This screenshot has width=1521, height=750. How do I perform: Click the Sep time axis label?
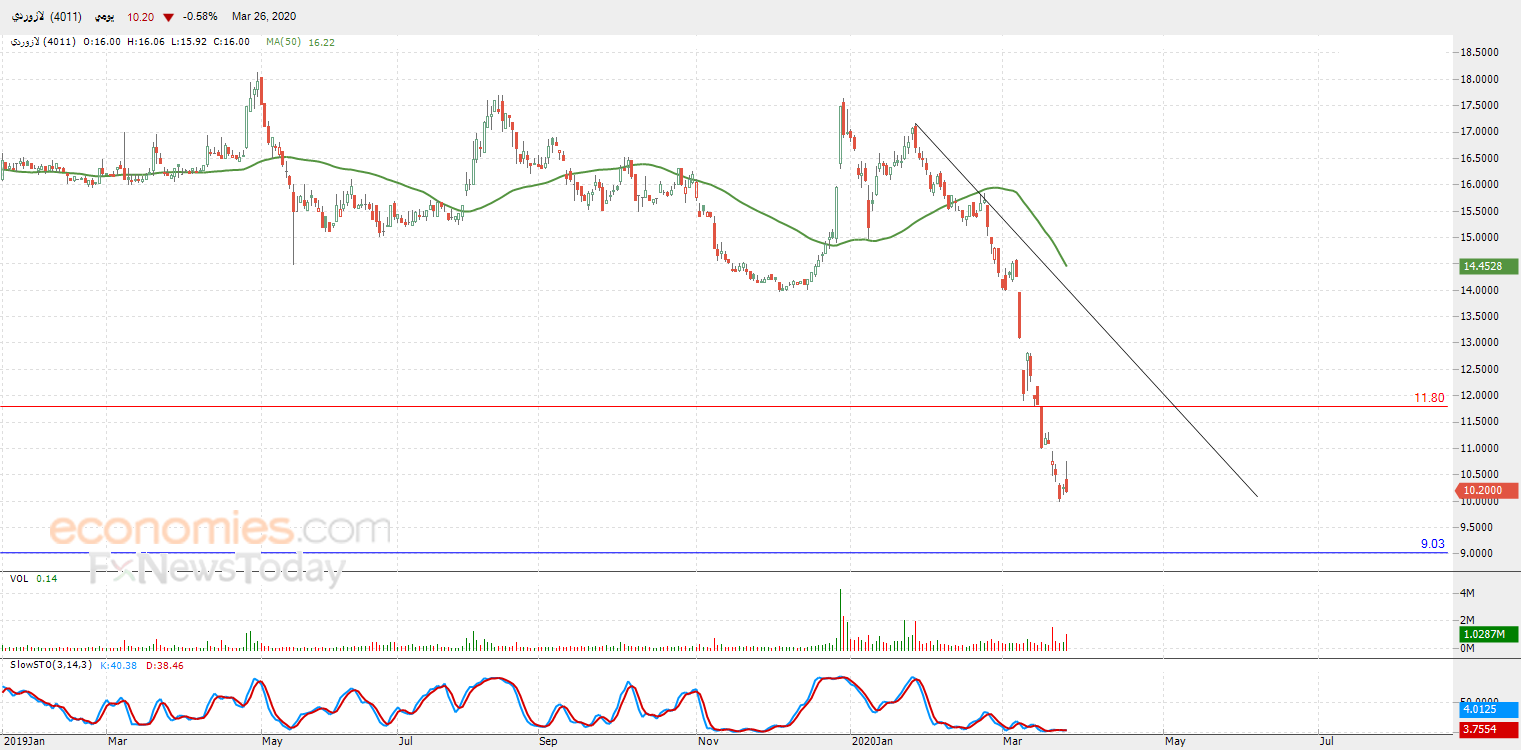548,741
